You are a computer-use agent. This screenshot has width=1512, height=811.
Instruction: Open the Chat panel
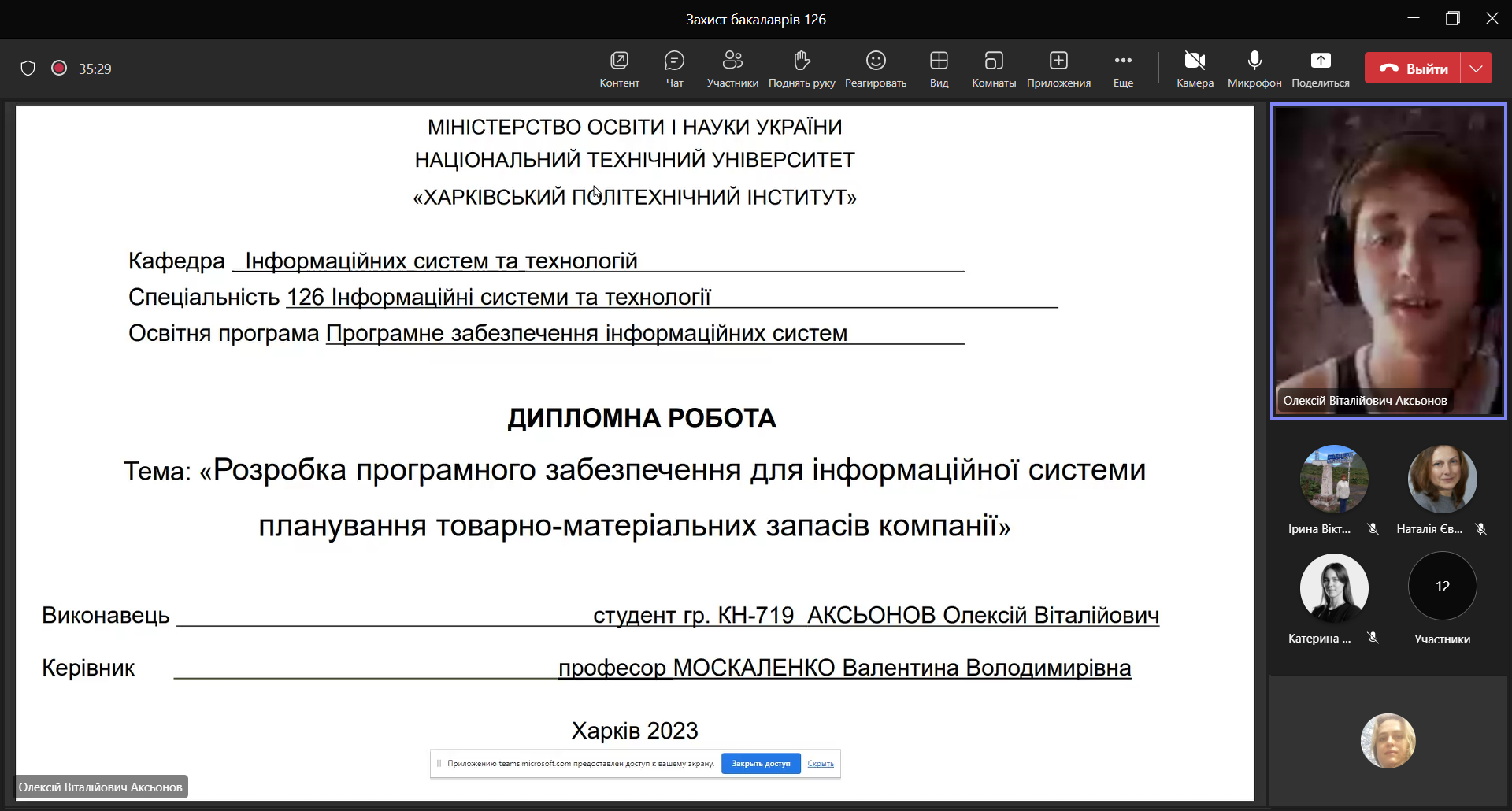pyautogui.click(x=674, y=69)
